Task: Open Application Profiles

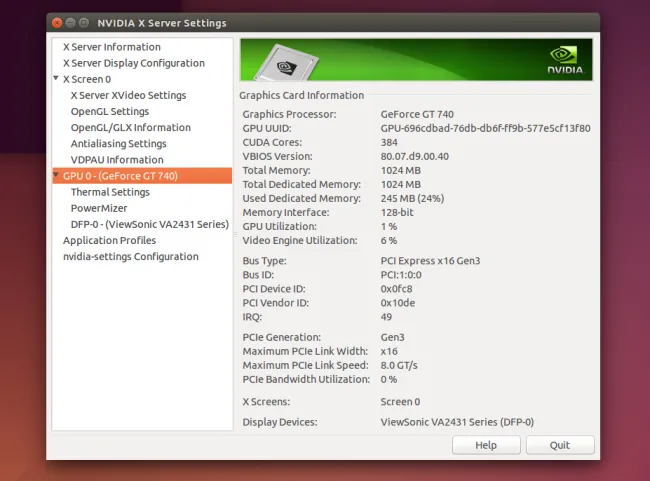Action: pyautogui.click(x=109, y=240)
